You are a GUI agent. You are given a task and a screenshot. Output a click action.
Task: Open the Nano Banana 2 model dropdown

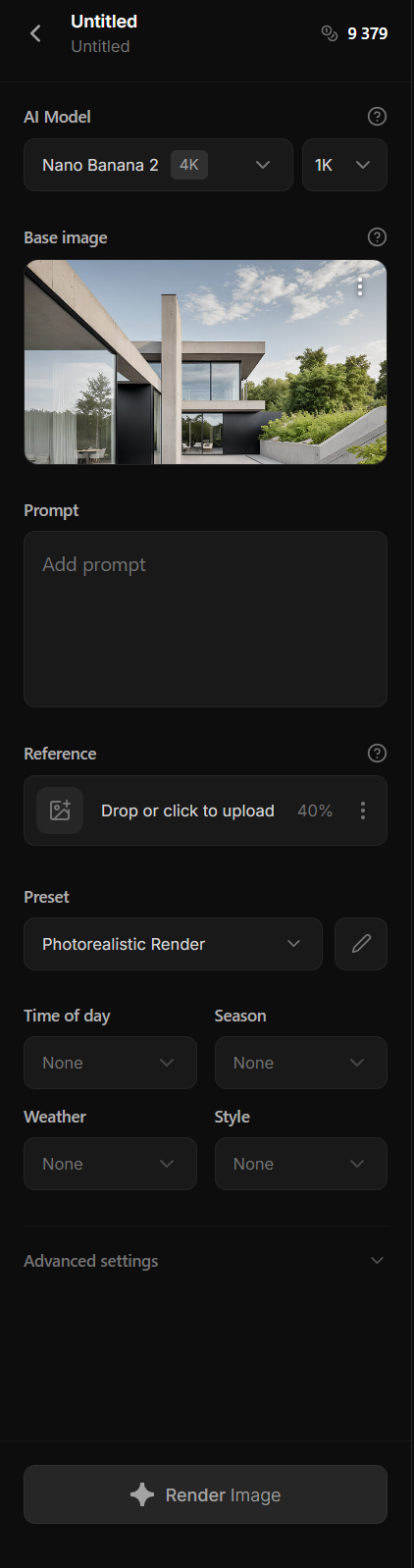tap(158, 165)
